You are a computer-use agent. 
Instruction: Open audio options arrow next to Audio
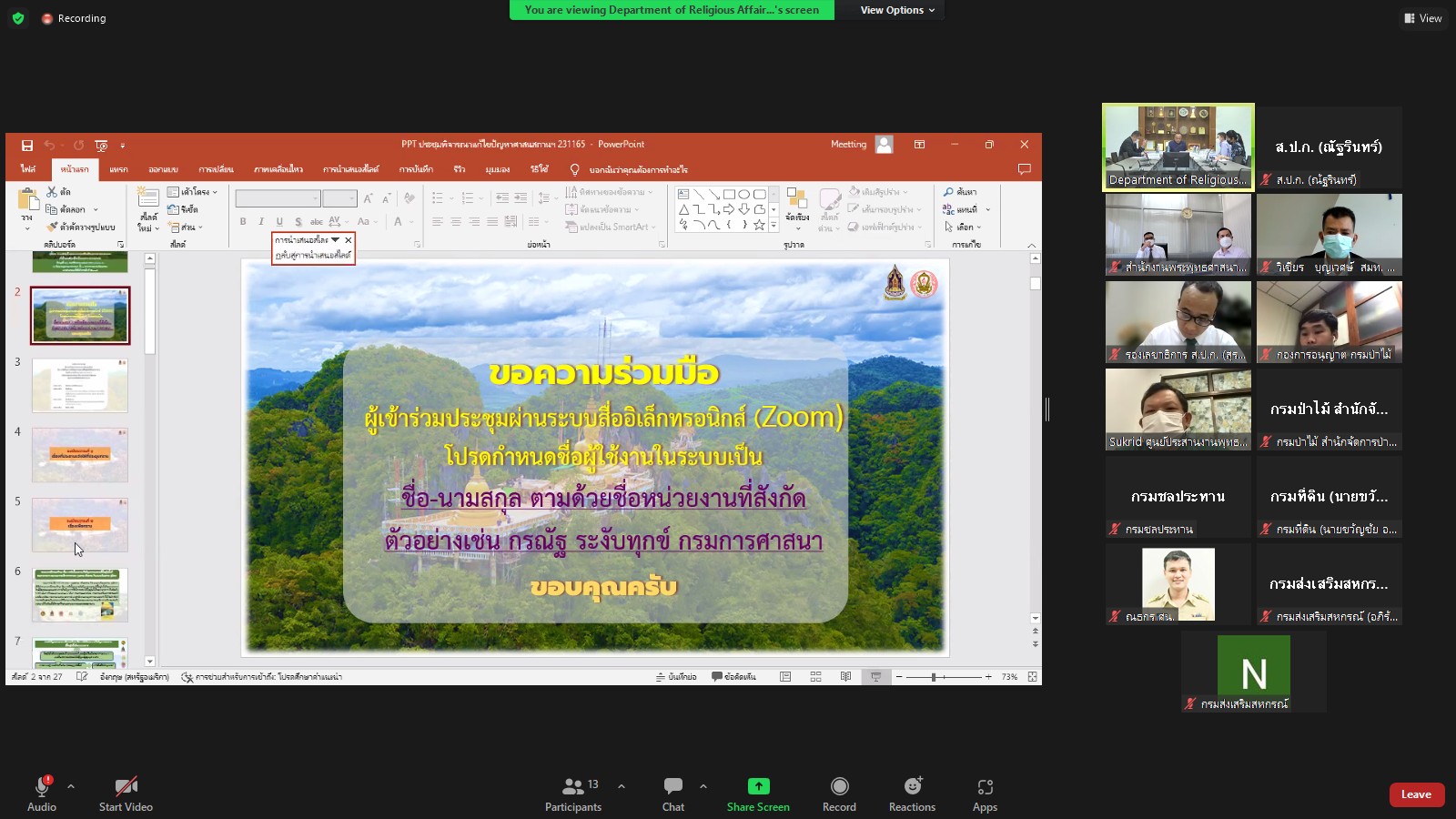pyautogui.click(x=71, y=786)
